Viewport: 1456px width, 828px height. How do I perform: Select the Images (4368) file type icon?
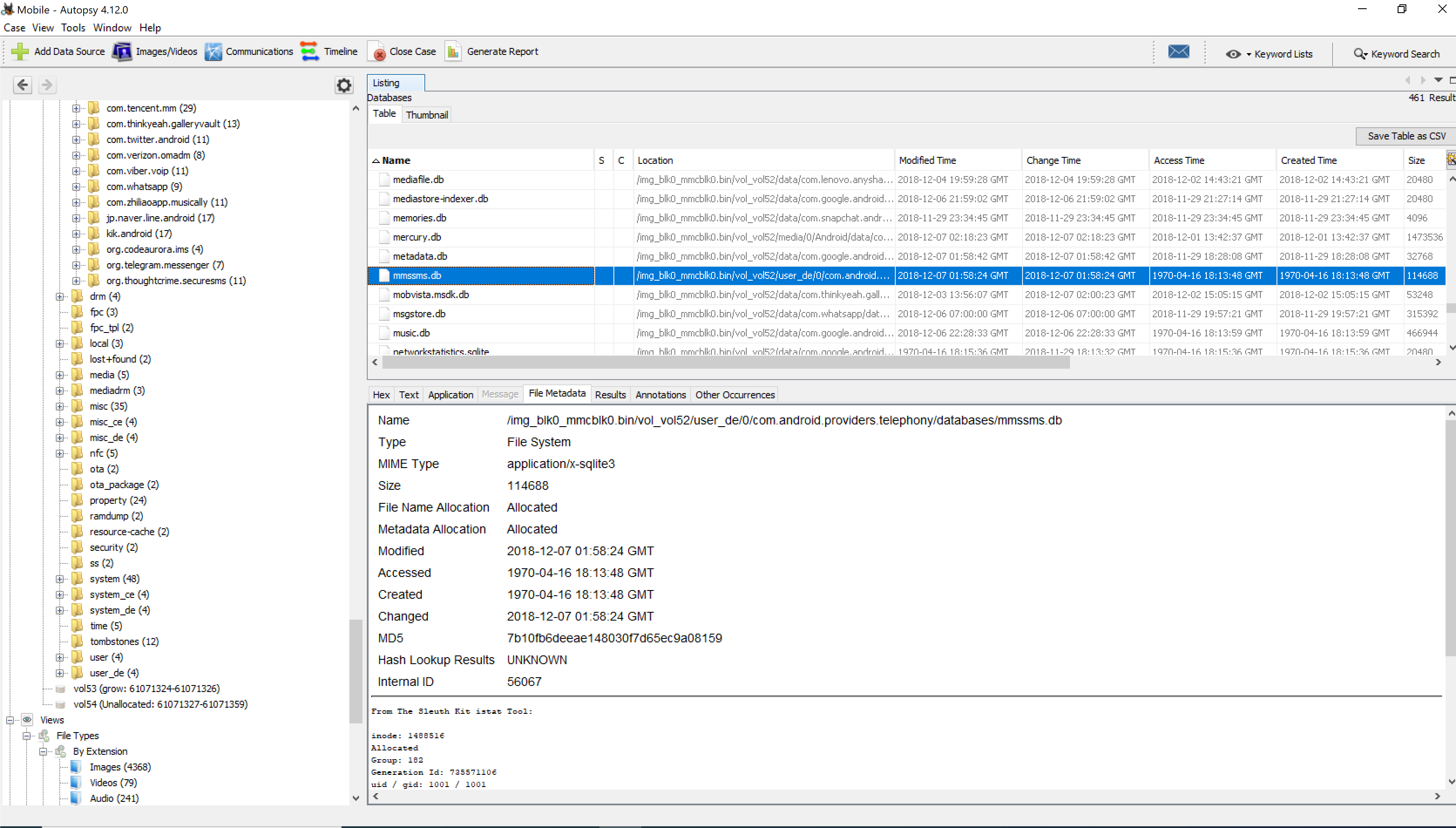click(76, 767)
